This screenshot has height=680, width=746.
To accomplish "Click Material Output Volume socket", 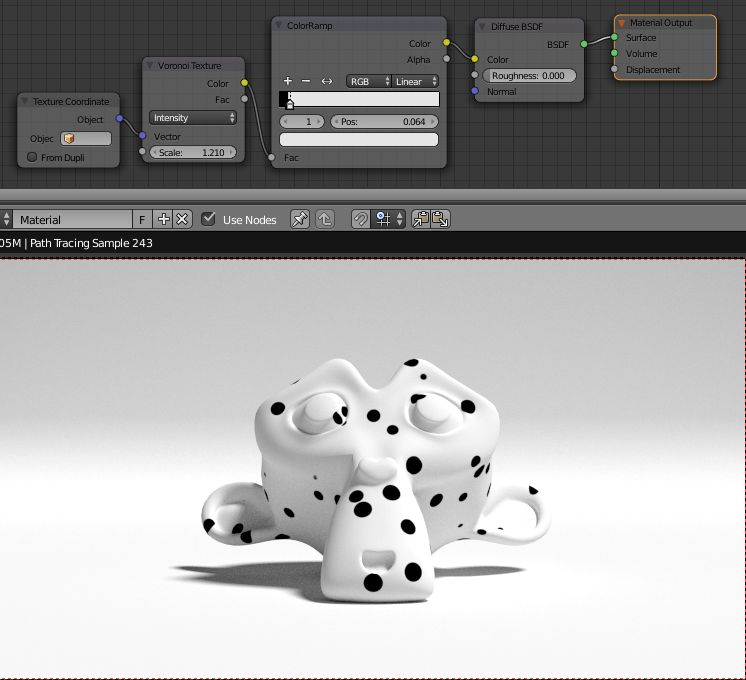I will pyautogui.click(x=614, y=53).
